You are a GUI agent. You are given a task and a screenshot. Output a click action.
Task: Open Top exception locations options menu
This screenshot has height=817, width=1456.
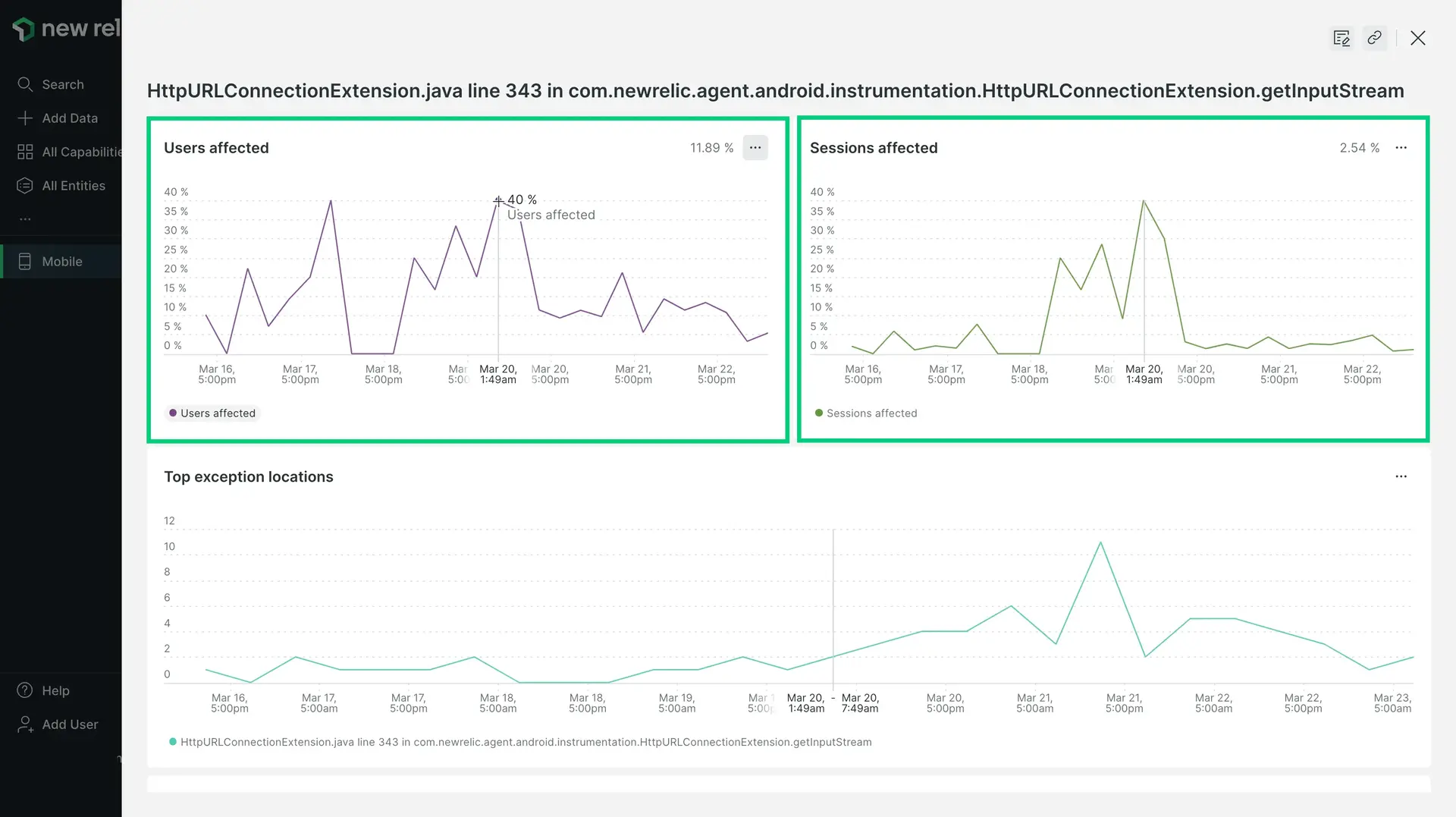coord(1401,476)
